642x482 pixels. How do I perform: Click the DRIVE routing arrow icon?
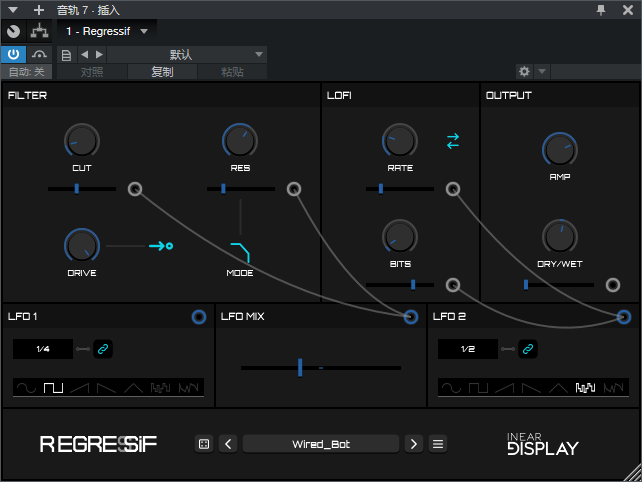click(x=161, y=244)
